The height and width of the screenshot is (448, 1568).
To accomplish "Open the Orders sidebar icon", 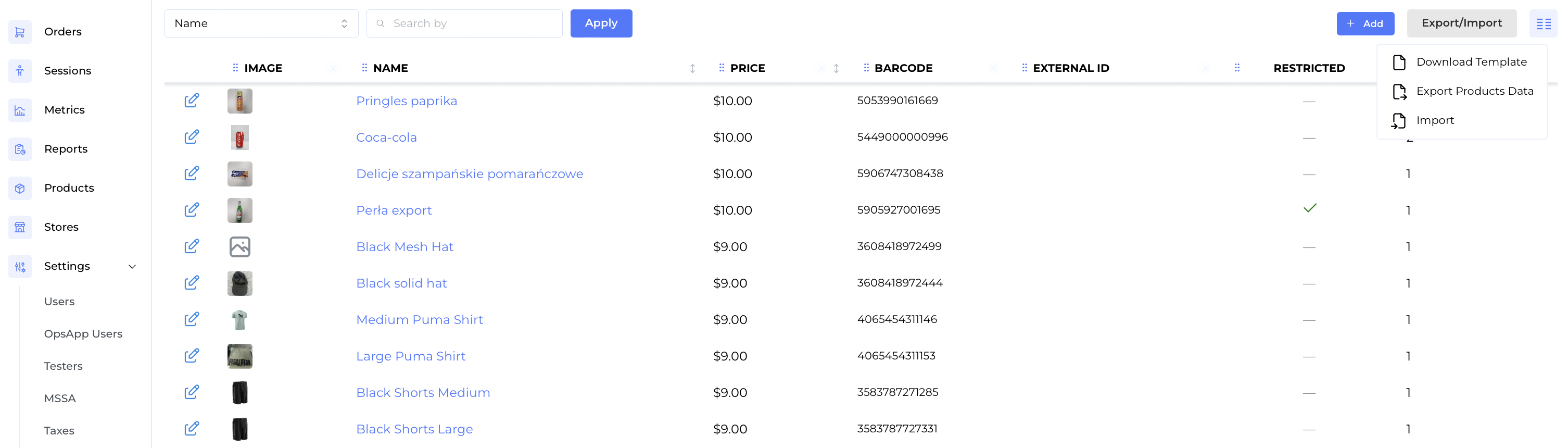I will tap(20, 32).
